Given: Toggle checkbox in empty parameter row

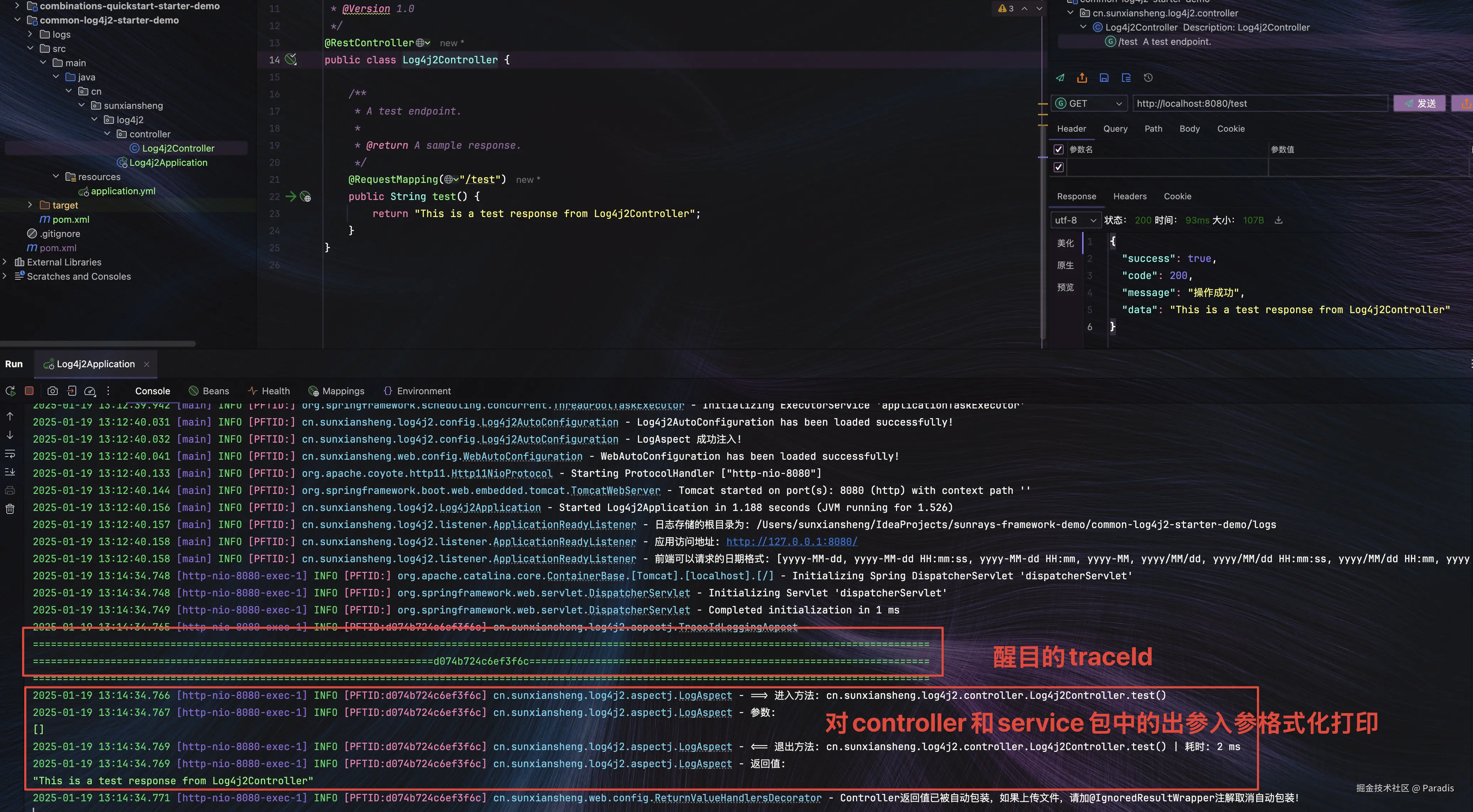Looking at the screenshot, I should coord(1058,167).
